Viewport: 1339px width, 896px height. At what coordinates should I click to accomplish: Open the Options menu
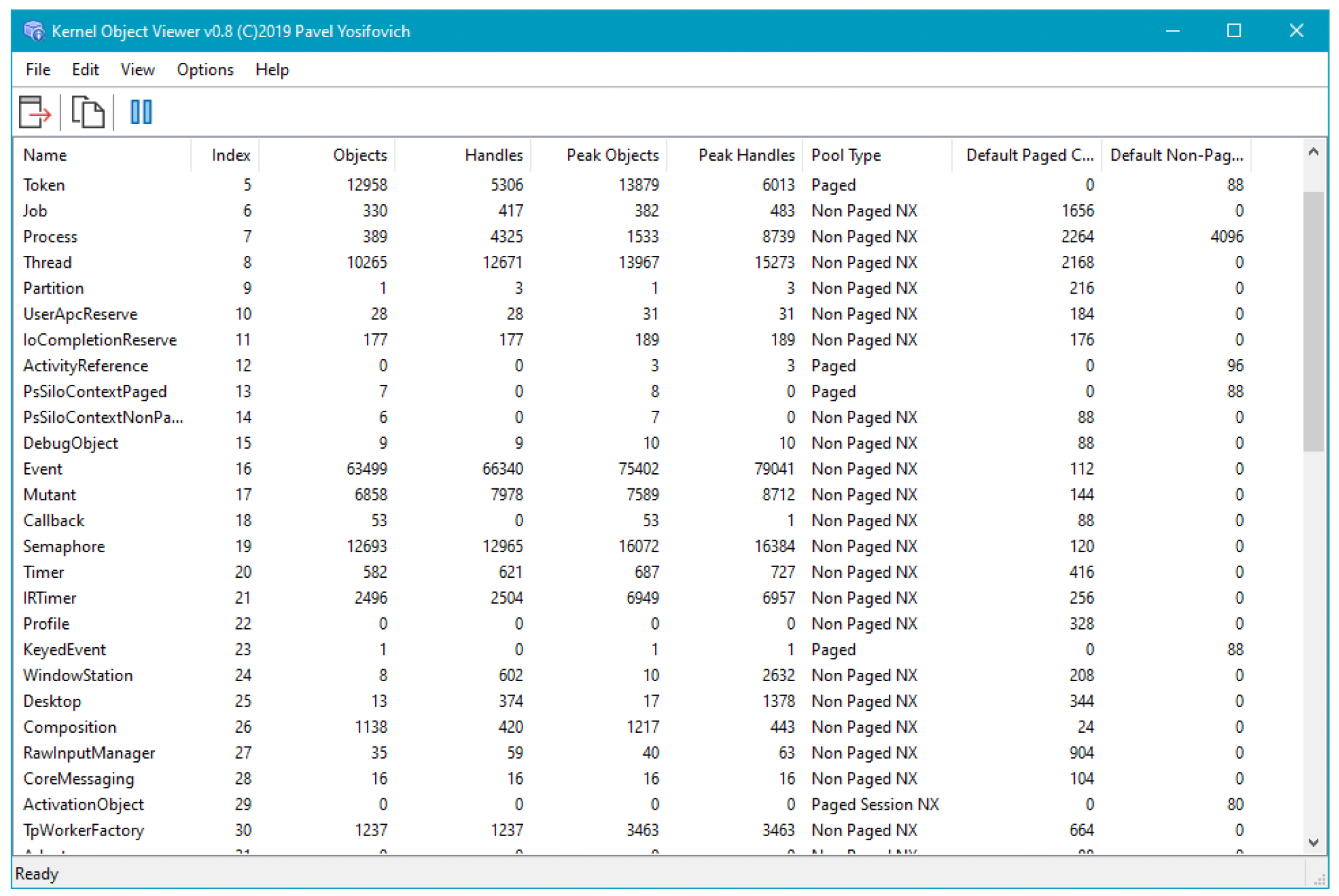pyautogui.click(x=205, y=70)
